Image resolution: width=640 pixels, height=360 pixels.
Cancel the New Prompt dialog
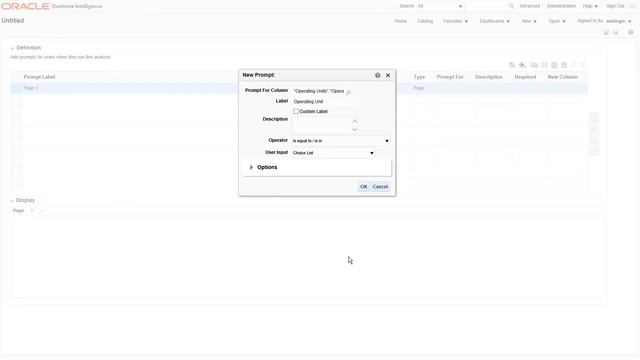[380, 187]
